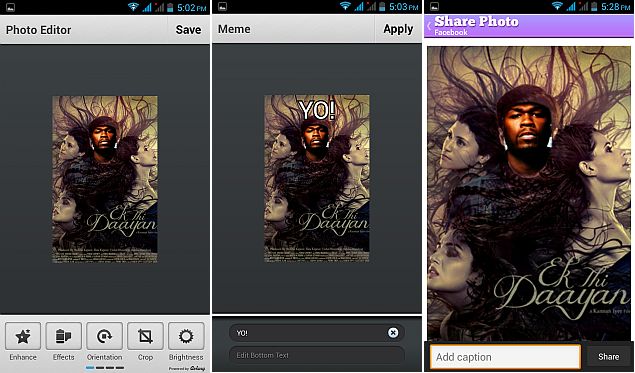Clear the YO! top text field
Viewport: 635px width, 373px height.
pyautogui.click(x=393, y=333)
